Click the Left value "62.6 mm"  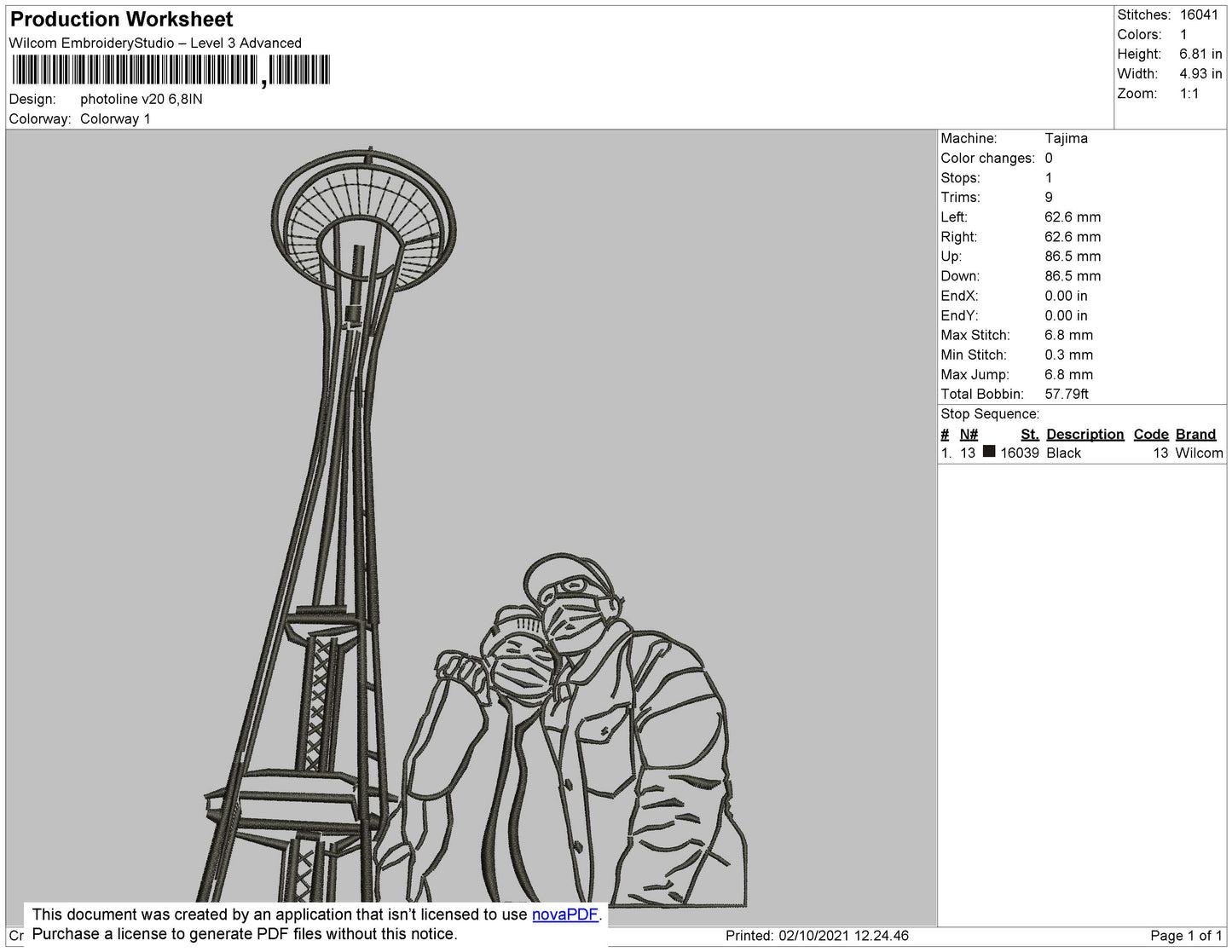[1073, 217]
